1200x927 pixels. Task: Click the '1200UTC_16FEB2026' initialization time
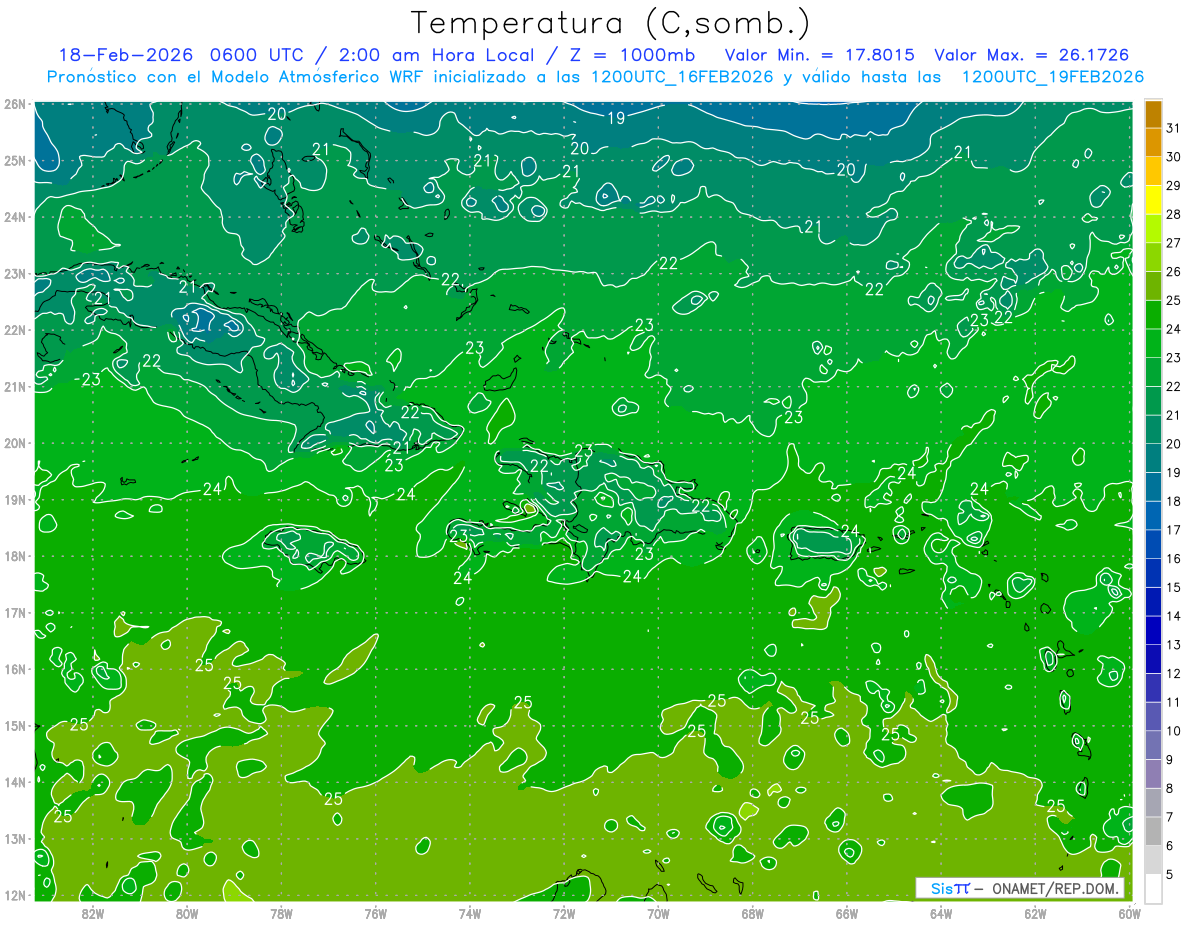[682, 77]
